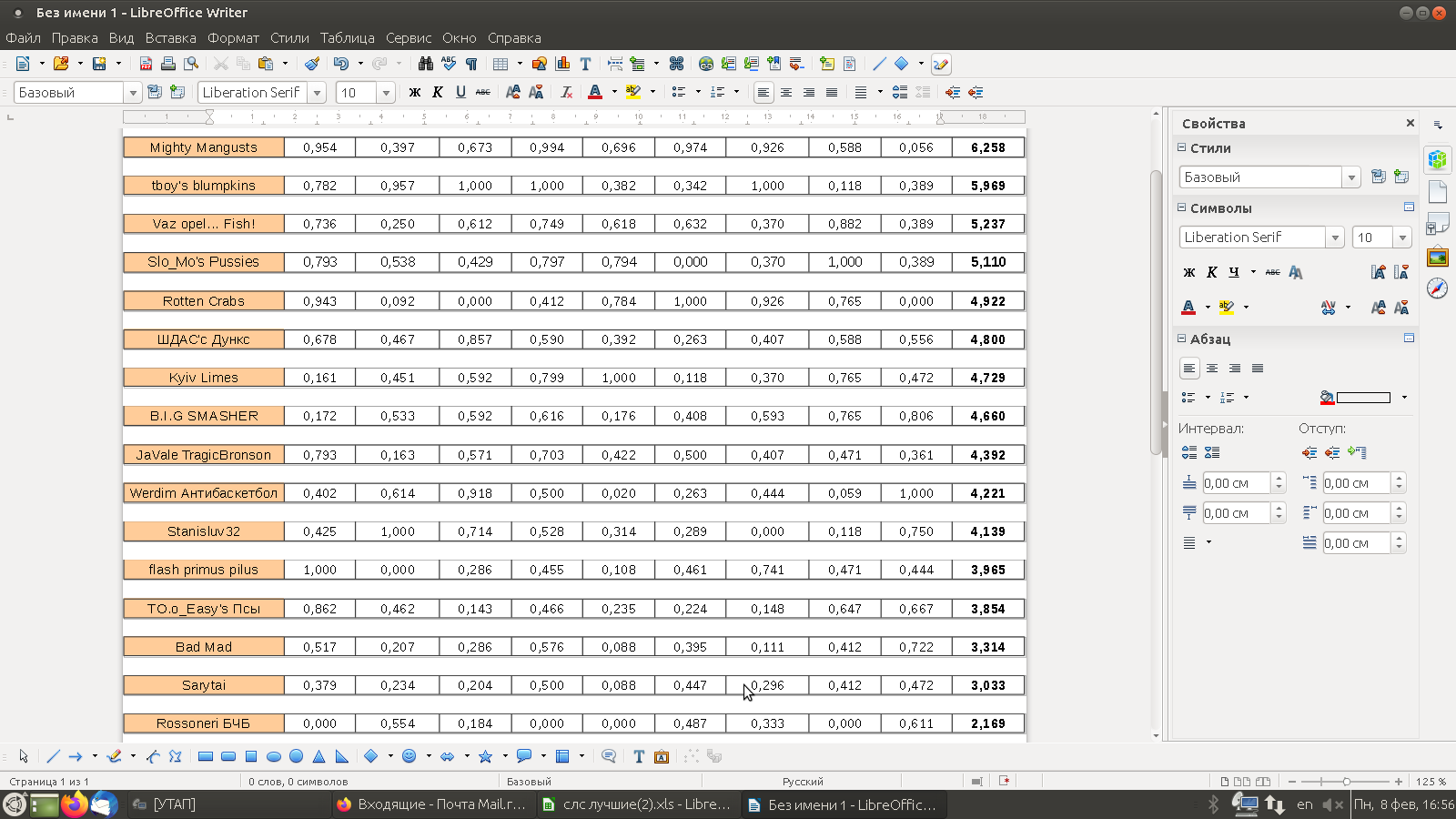This screenshot has height=819, width=1456.
Task: Click the above paragraph spacing input field
Action: pyautogui.click(x=1236, y=483)
